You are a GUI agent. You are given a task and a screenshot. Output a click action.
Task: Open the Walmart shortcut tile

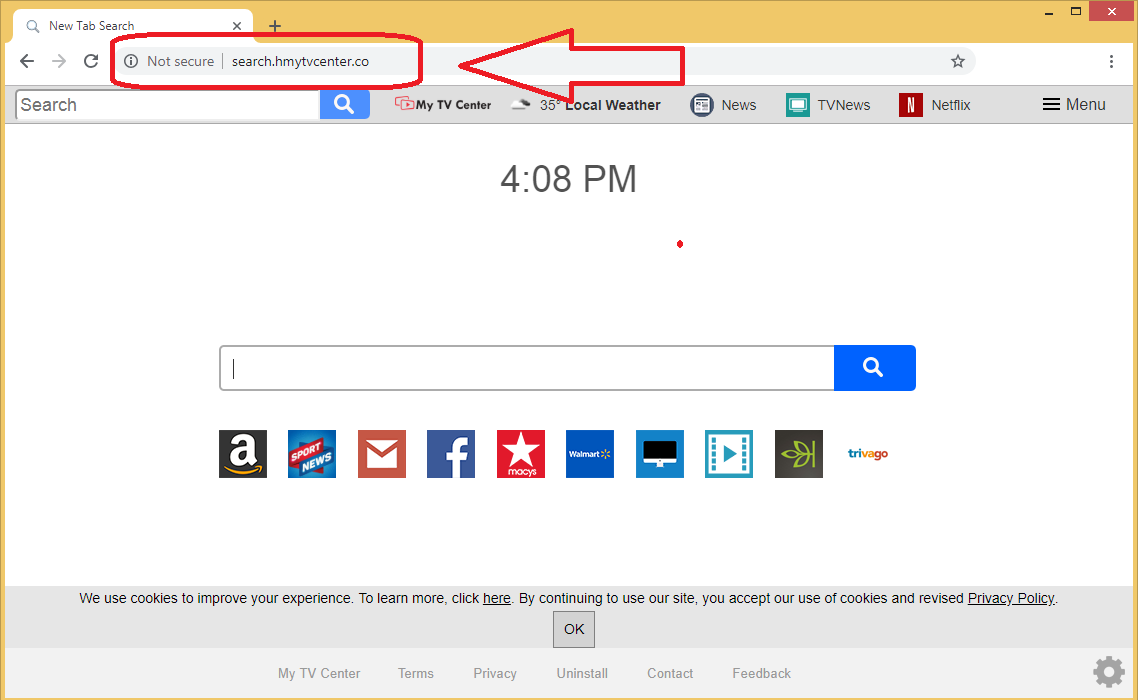click(590, 454)
